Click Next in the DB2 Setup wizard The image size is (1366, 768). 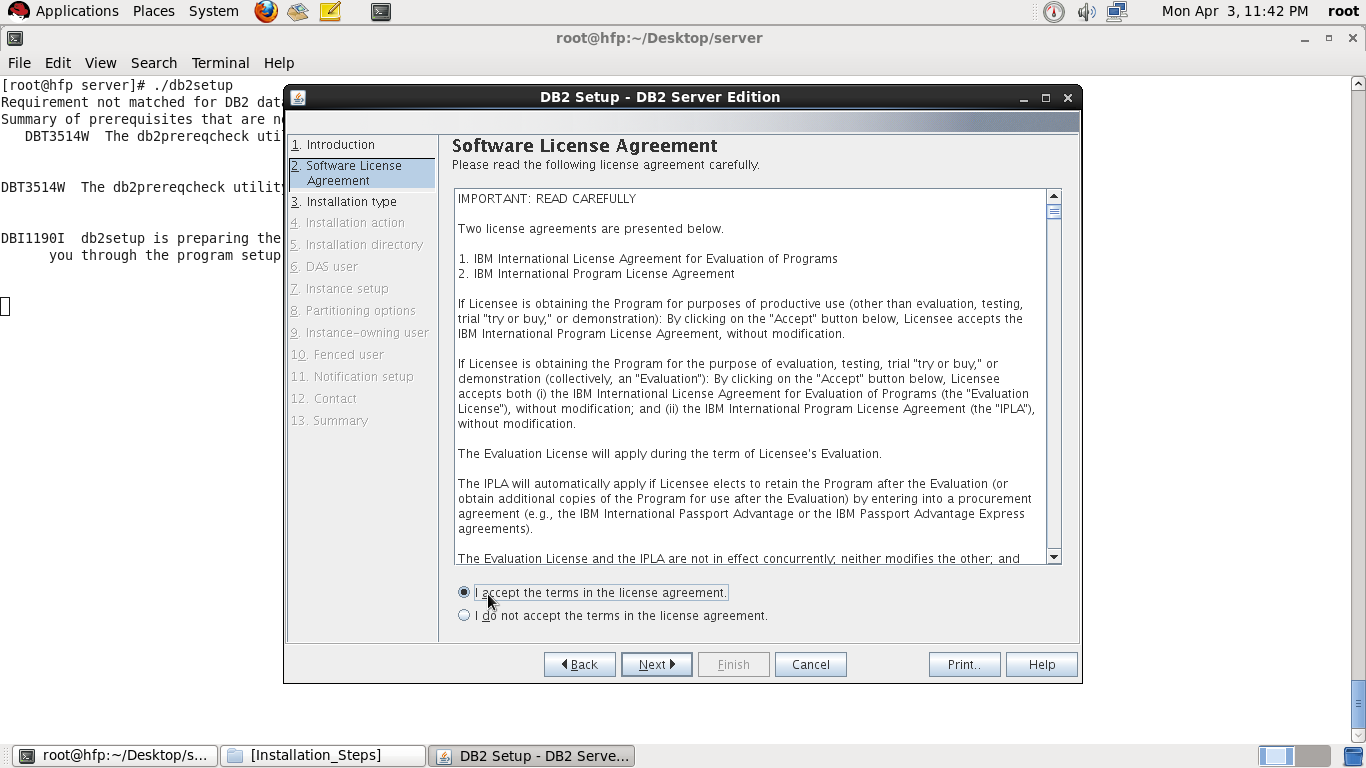point(656,664)
